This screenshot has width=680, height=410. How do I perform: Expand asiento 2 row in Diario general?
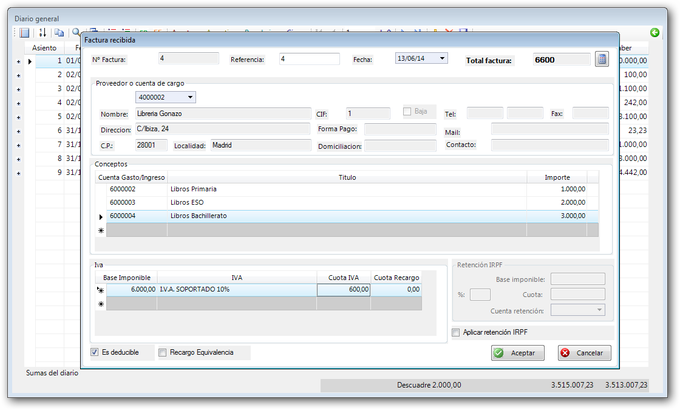tap(18, 75)
